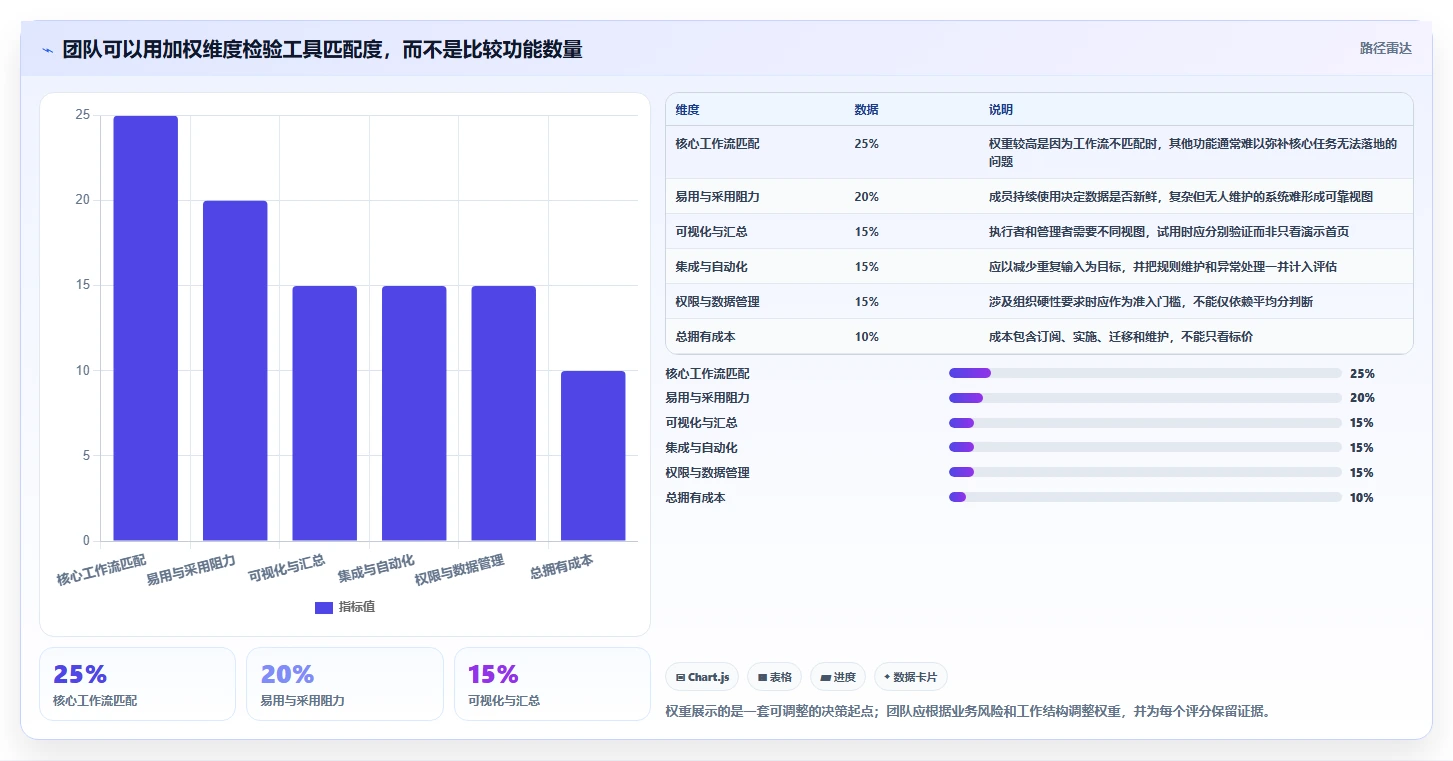This screenshot has width=1453, height=761.
Task: Click the 总拥有成本 x-axis label
Action: tap(561, 566)
